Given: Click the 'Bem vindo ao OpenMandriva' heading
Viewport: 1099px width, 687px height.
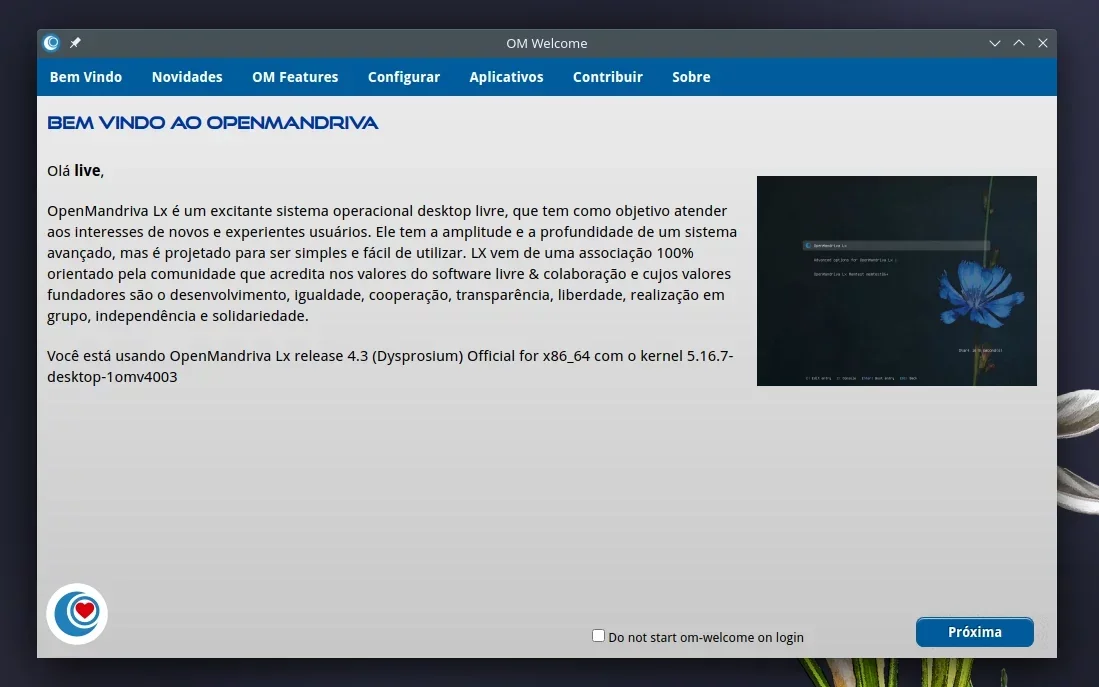Looking at the screenshot, I should (x=213, y=123).
